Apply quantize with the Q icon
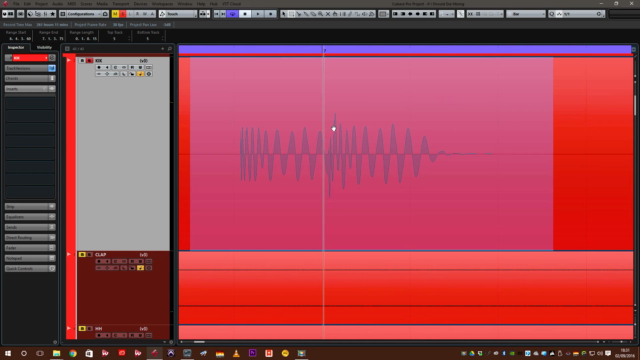Image resolution: width=640 pixels, height=360 pixels. 552,14
